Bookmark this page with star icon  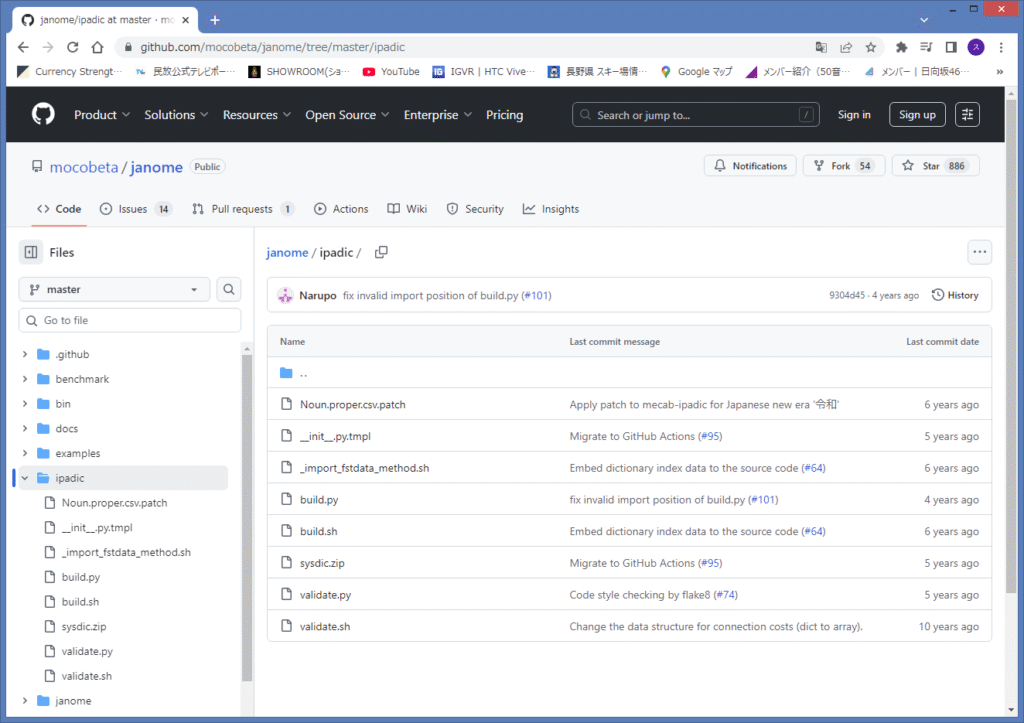[x=871, y=47]
